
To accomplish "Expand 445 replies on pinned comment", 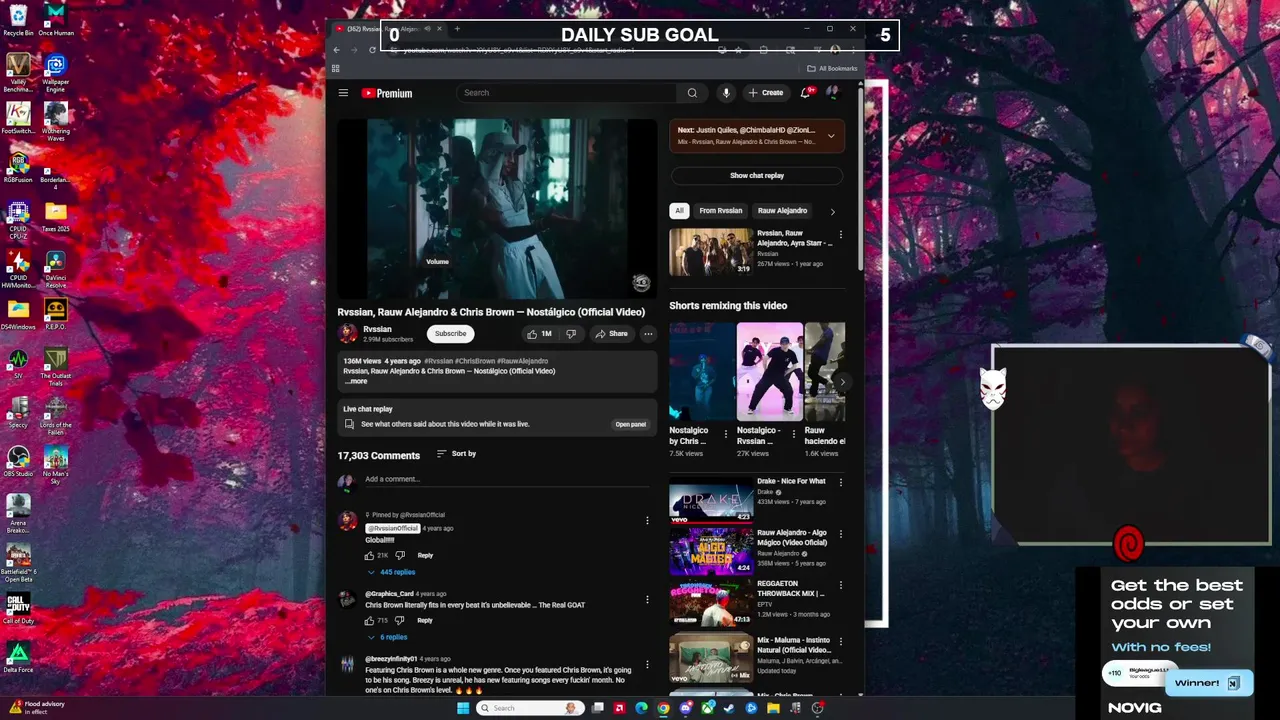I will tap(391, 572).
